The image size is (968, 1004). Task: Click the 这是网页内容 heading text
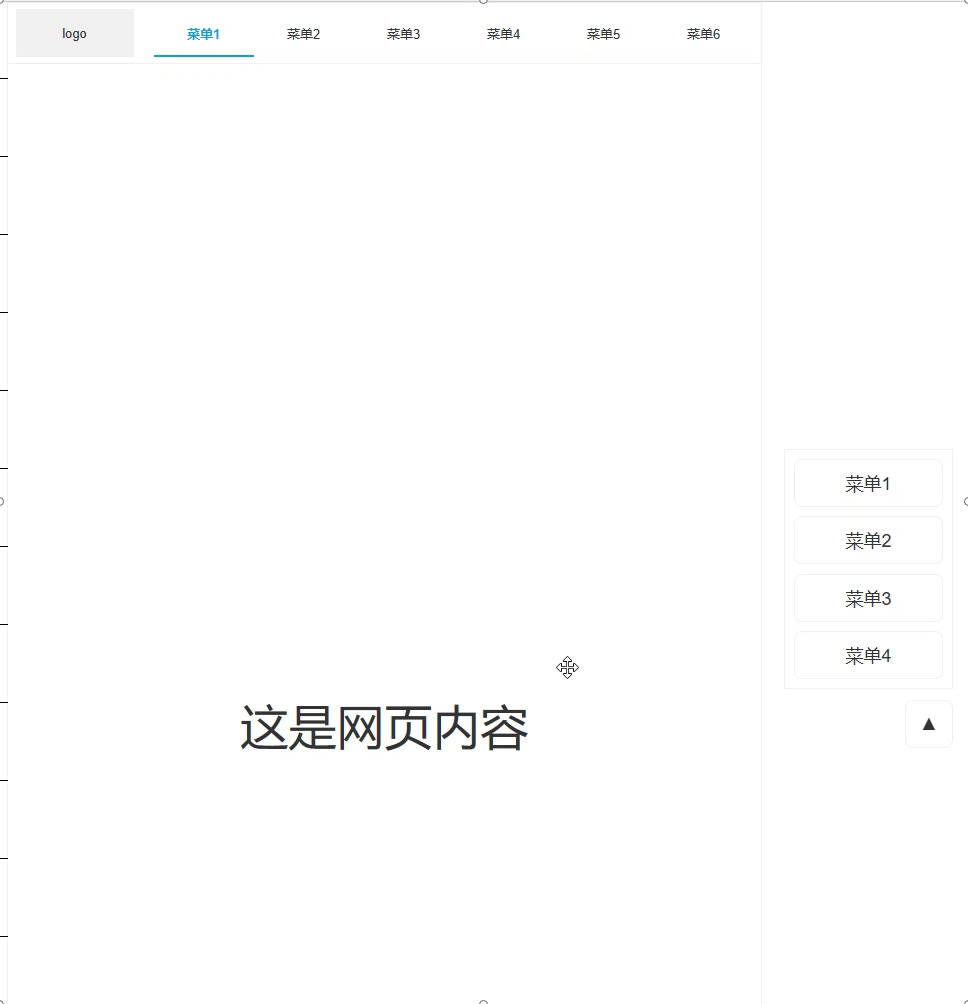tap(384, 728)
